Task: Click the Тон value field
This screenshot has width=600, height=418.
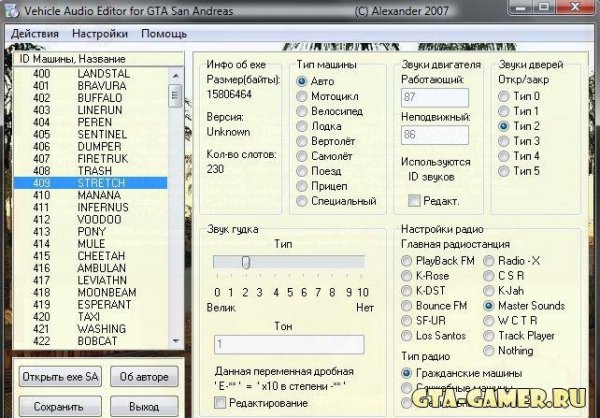Action: pyautogui.click(x=289, y=345)
